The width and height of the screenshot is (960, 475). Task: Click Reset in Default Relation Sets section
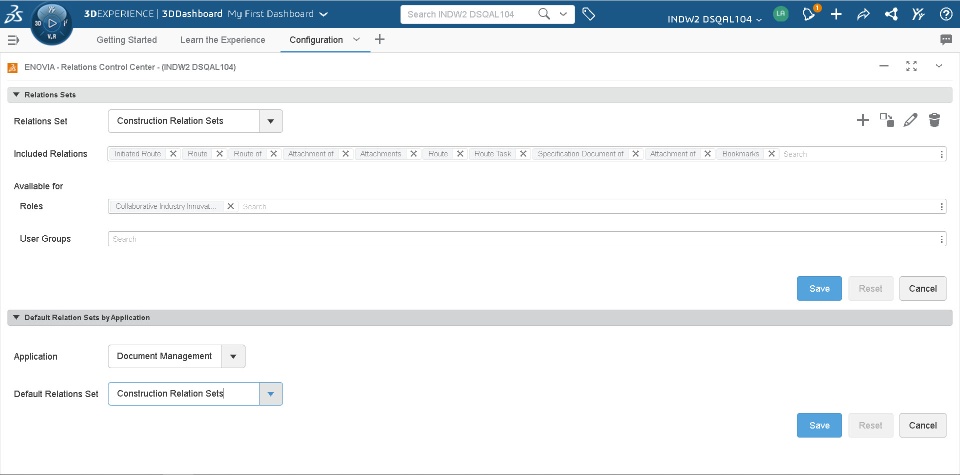tap(871, 425)
